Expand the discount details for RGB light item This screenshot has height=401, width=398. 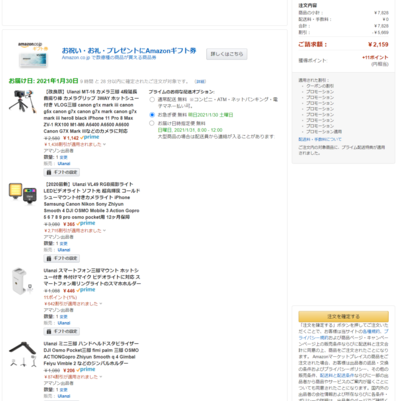(75, 231)
